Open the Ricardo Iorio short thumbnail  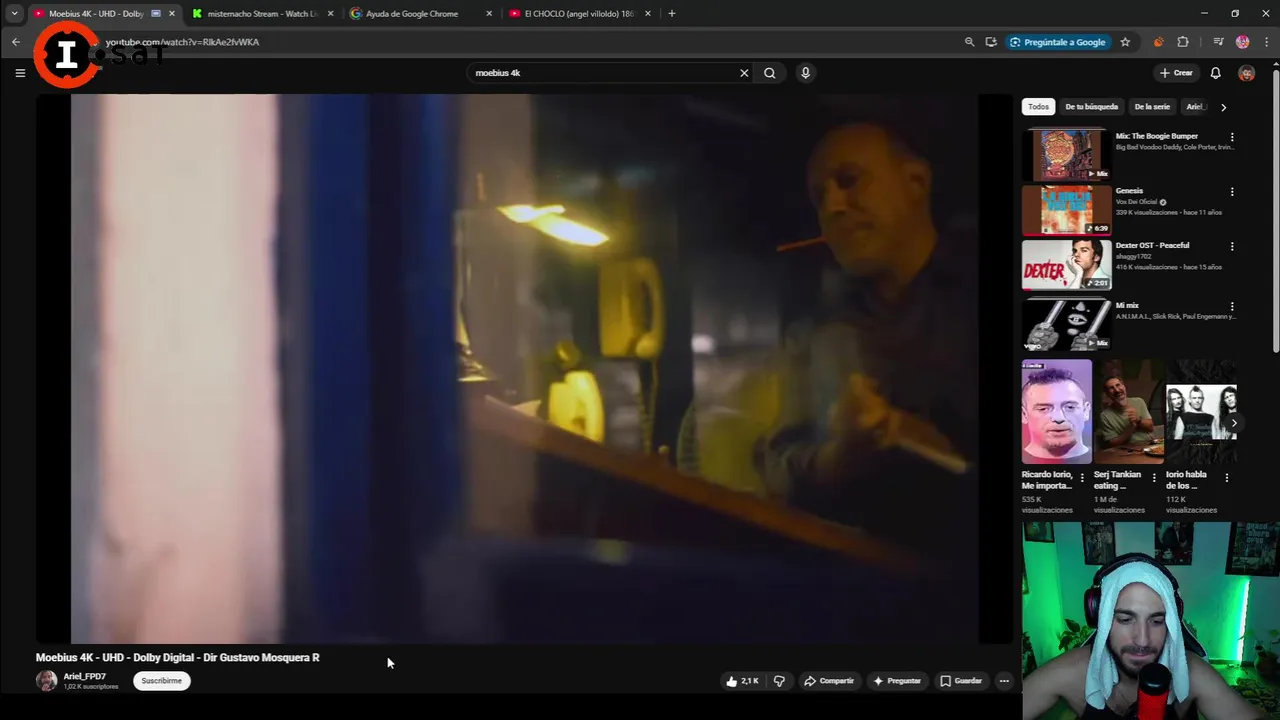point(1056,412)
